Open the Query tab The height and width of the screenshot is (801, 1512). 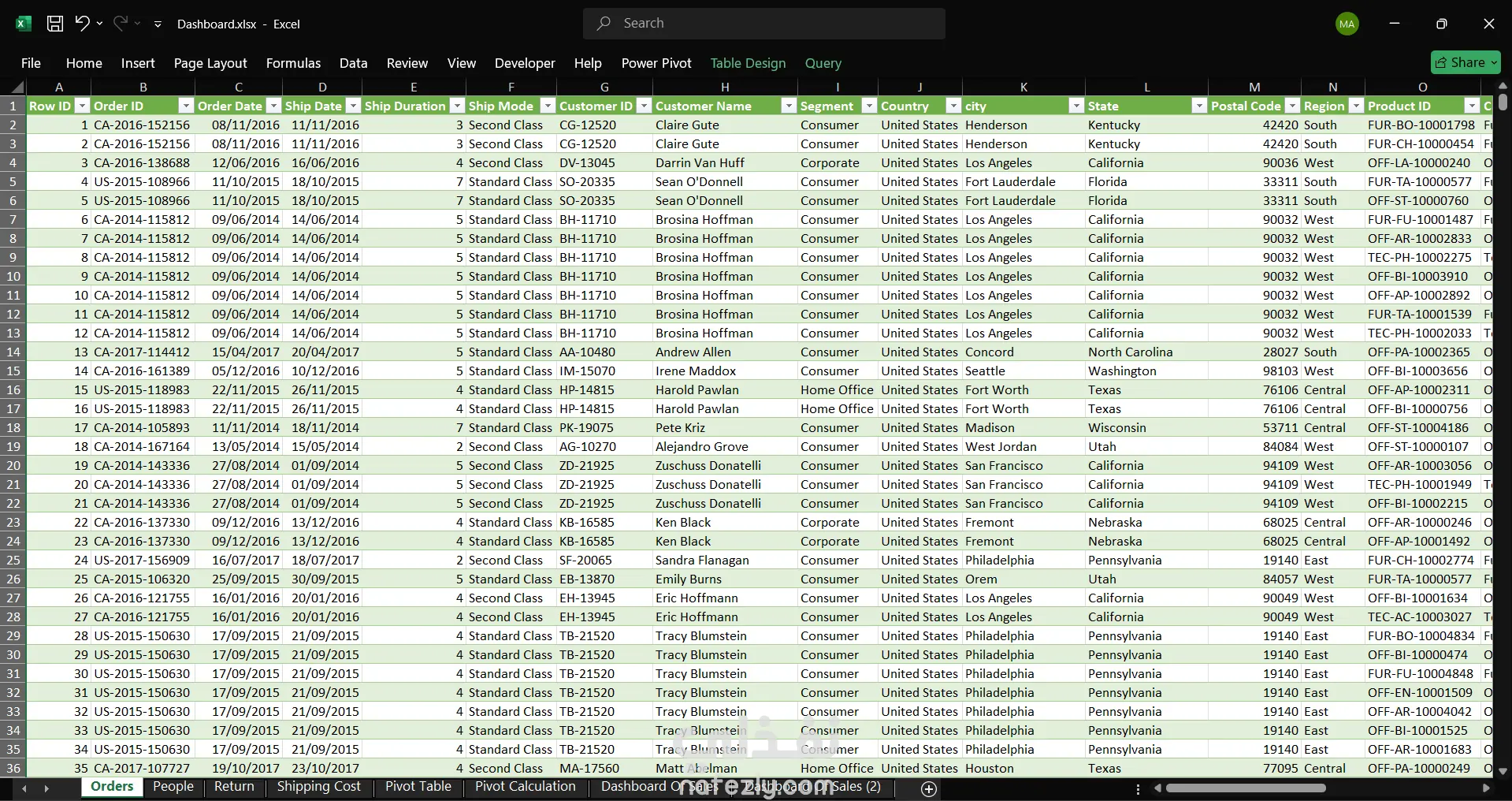tap(823, 63)
